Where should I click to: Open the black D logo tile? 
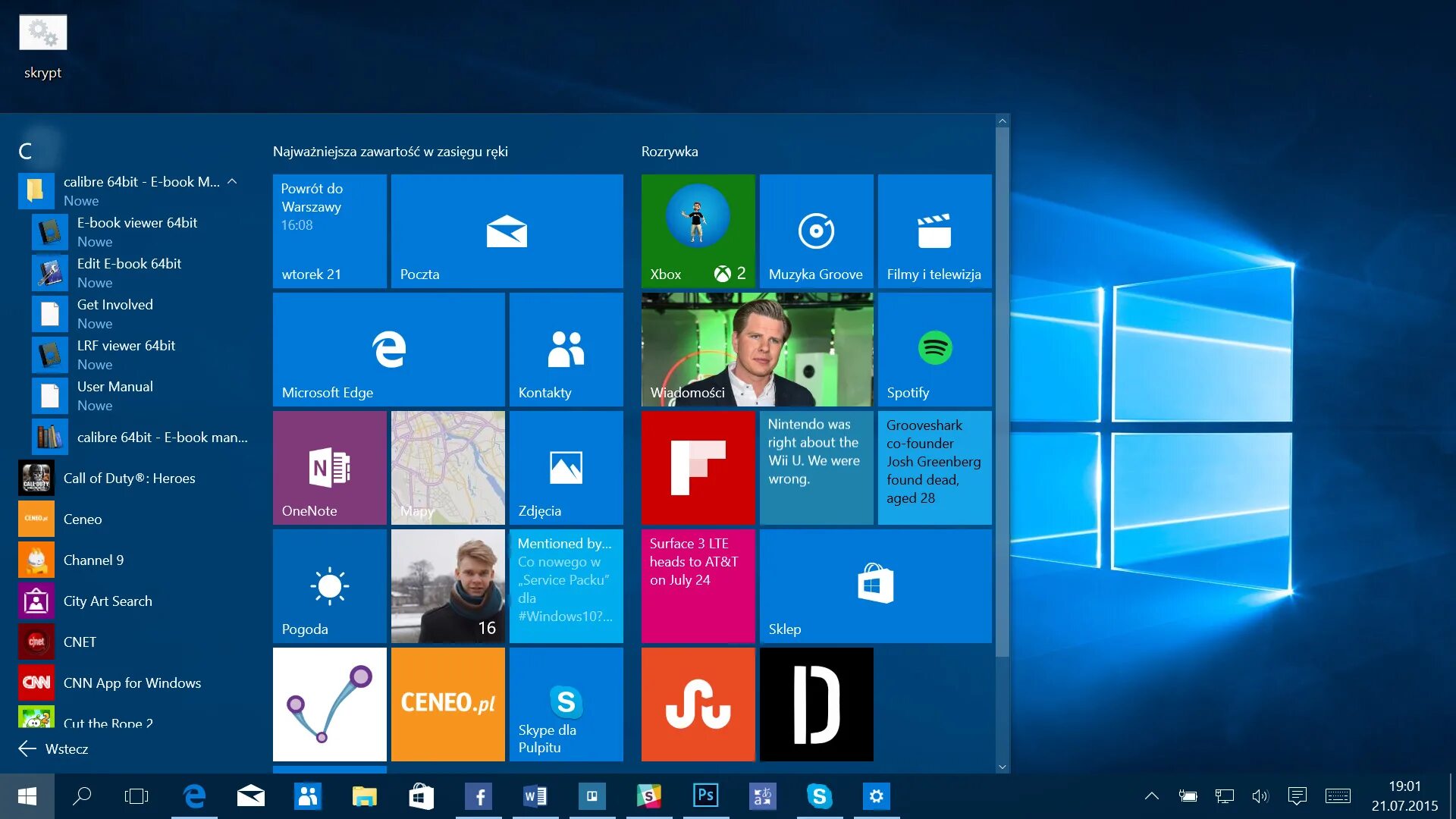pos(816,704)
